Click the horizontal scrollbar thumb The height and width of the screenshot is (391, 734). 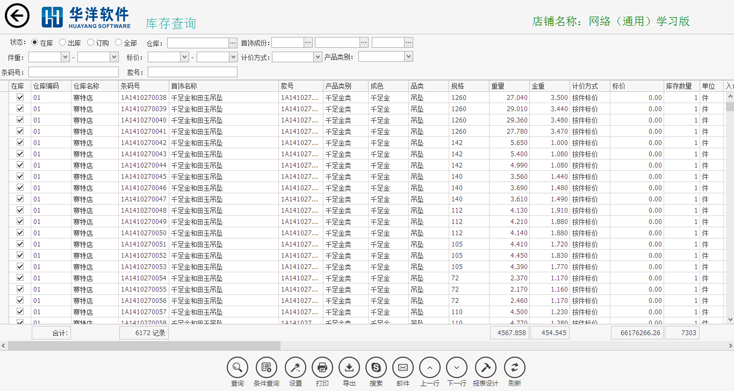144,346
